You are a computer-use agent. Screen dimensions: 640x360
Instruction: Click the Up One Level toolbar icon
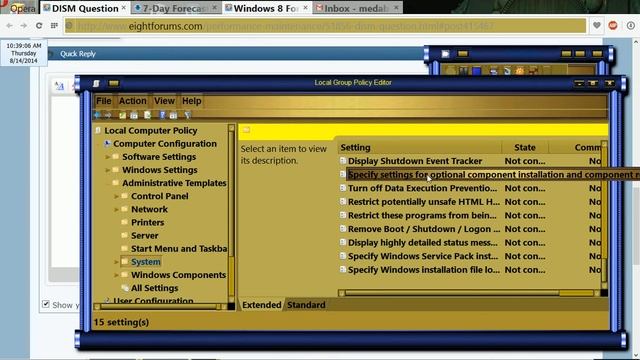[x=122, y=115]
